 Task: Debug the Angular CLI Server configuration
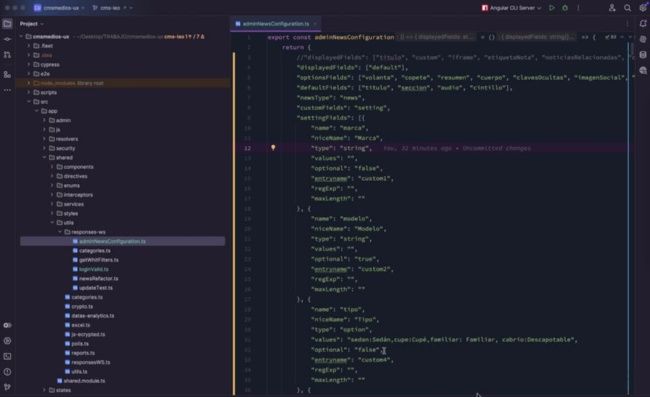click(565, 8)
